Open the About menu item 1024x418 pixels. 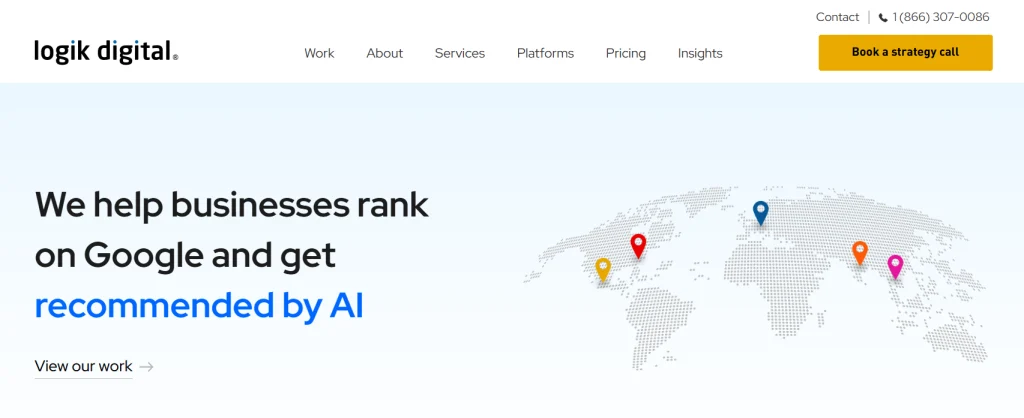click(385, 54)
